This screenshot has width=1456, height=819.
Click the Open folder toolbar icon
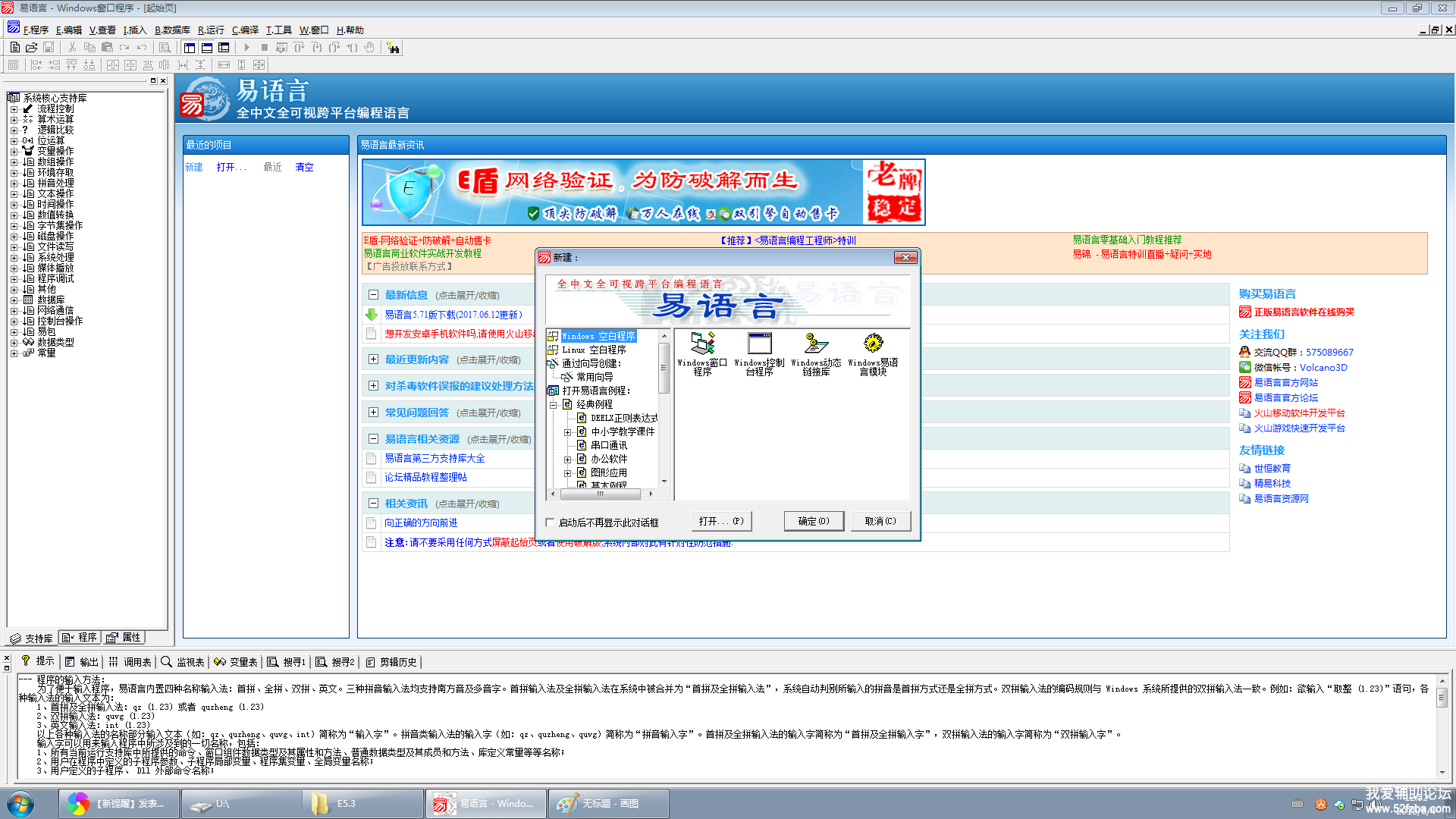click(32, 48)
